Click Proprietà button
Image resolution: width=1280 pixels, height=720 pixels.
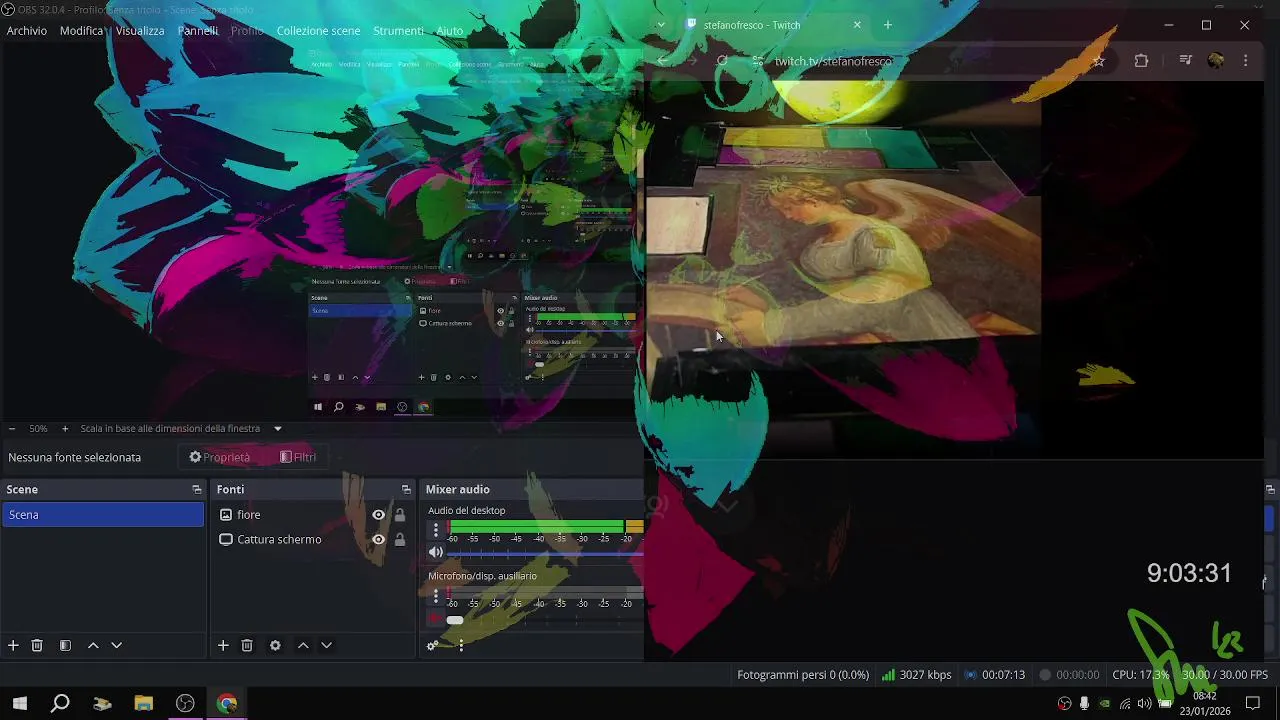220,457
